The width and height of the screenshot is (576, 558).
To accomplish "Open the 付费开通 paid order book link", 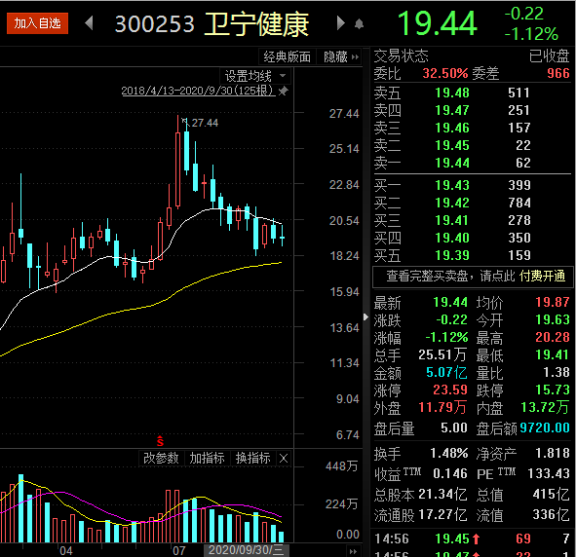I will tap(543, 276).
